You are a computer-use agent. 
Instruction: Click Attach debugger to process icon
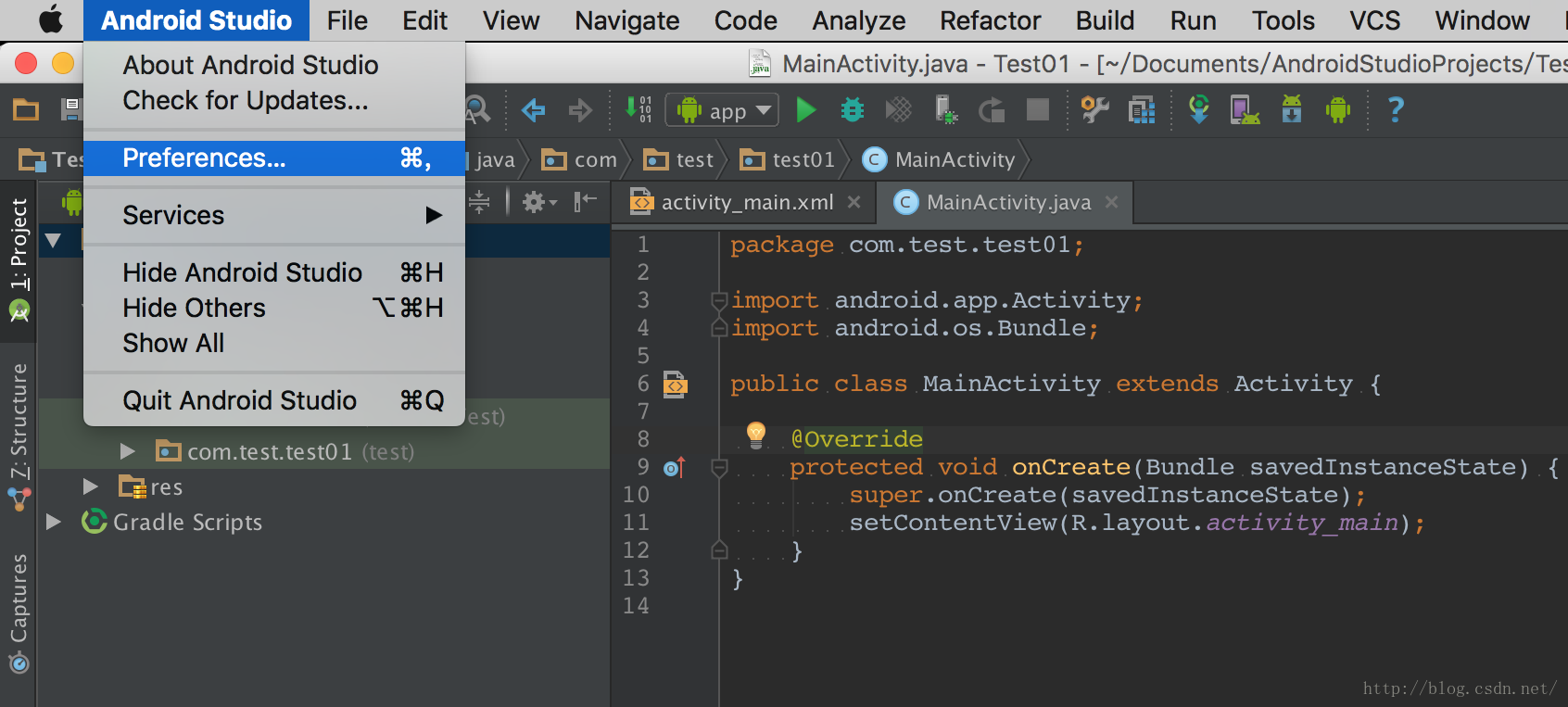tap(945, 110)
